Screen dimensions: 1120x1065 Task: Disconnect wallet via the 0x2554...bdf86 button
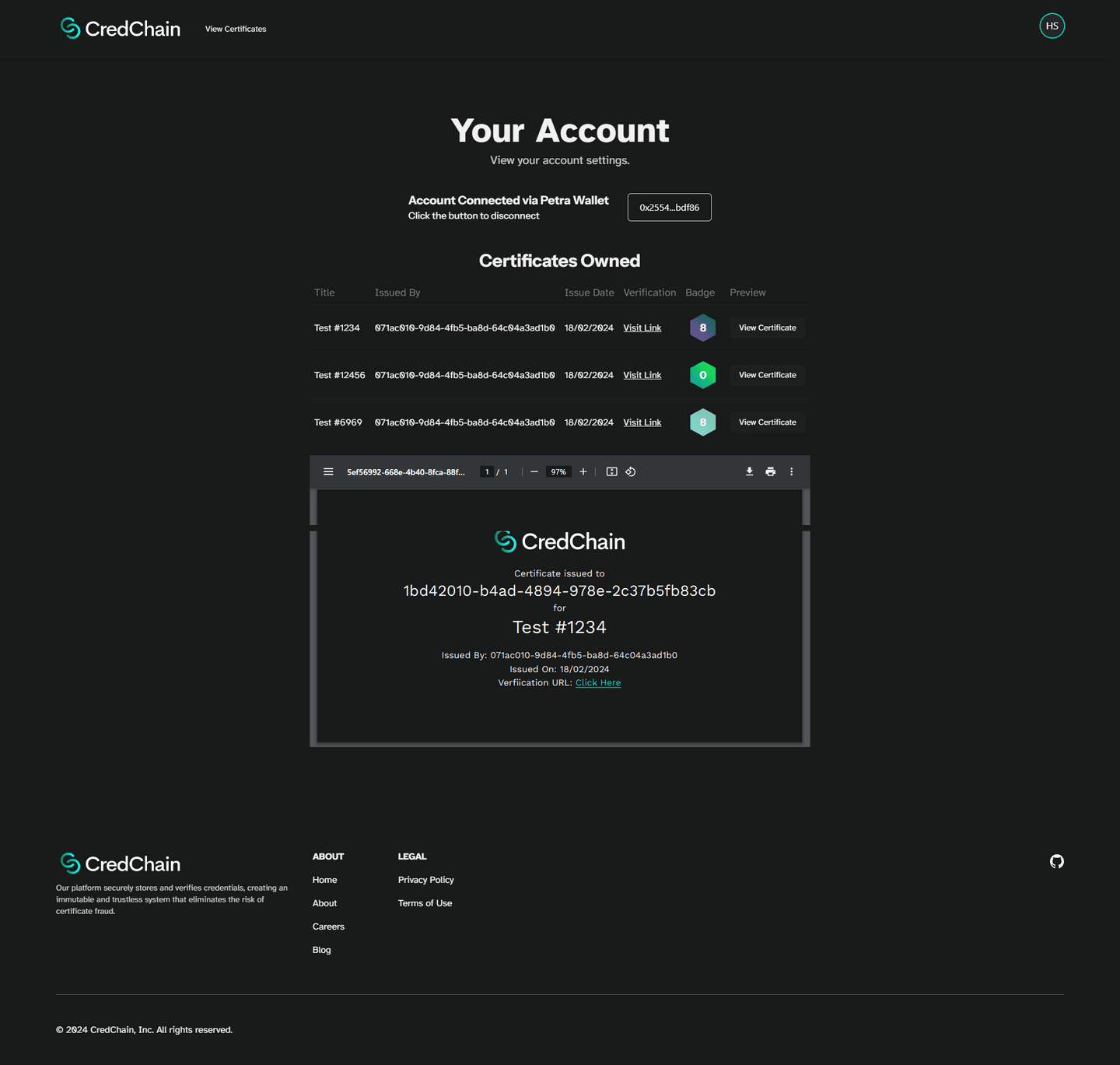pyautogui.click(x=670, y=207)
